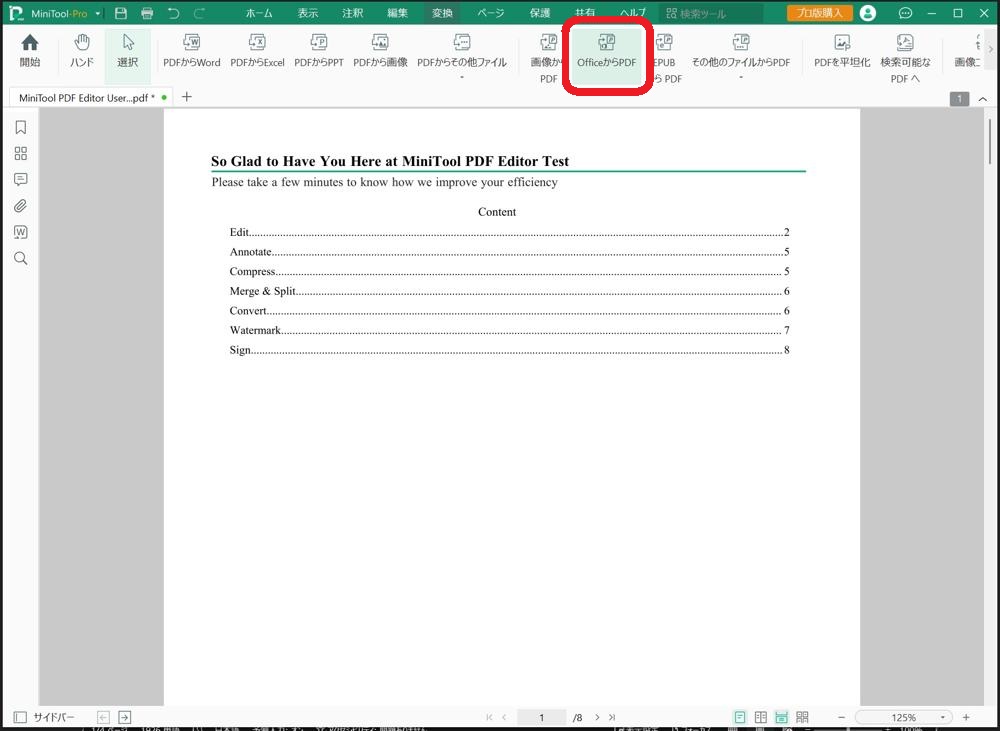Open the 注釈 tab
The height and width of the screenshot is (731, 1000).
tap(352, 13)
